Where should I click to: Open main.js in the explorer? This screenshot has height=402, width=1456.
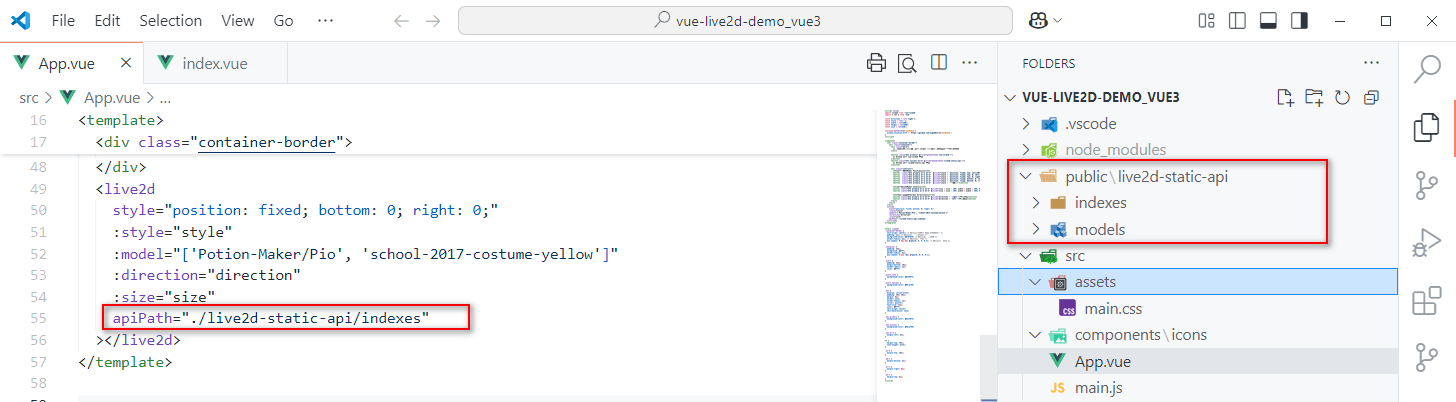pyautogui.click(x=1198, y=387)
